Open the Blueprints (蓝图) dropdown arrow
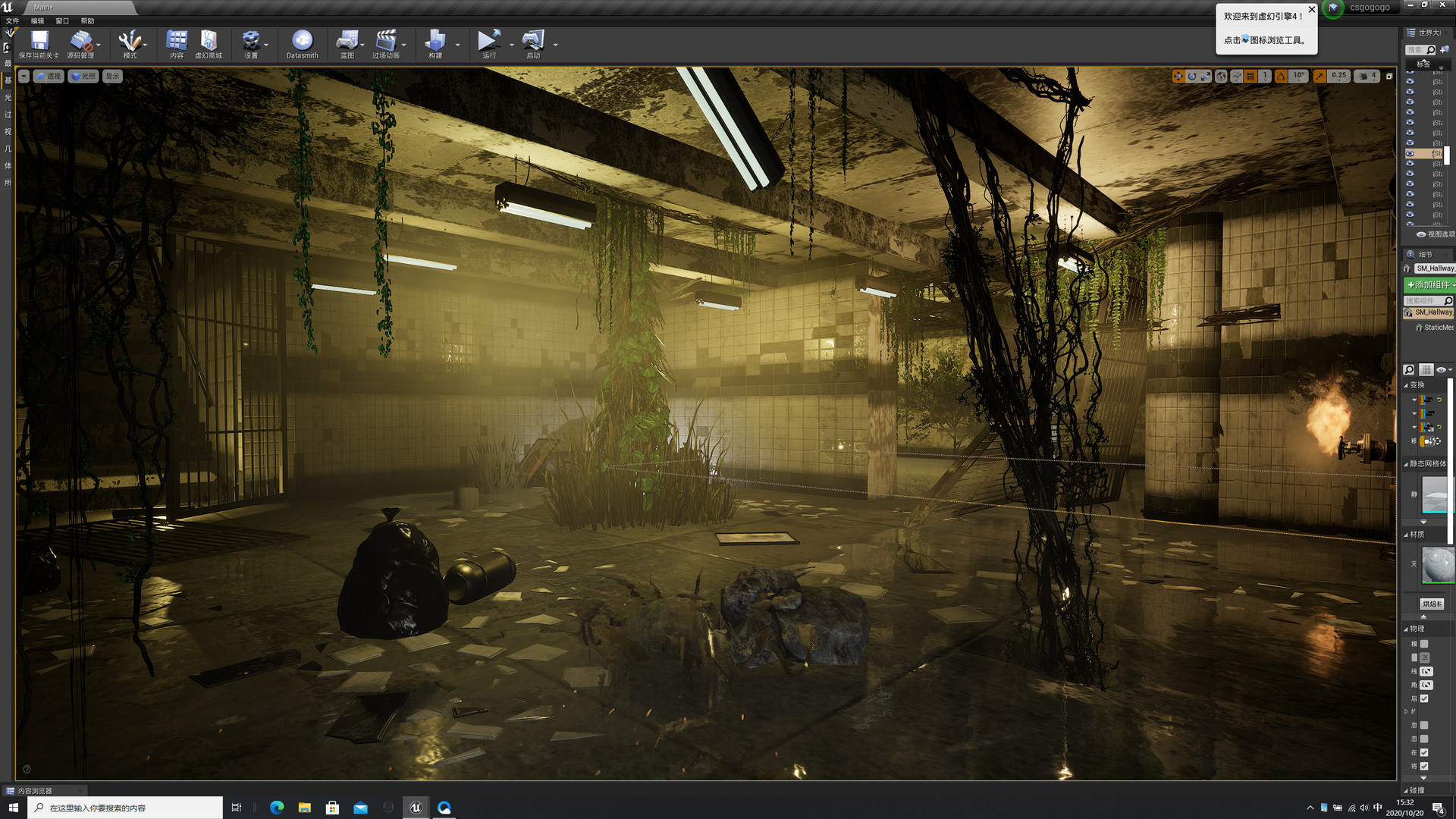This screenshot has height=819, width=1456. click(362, 45)
